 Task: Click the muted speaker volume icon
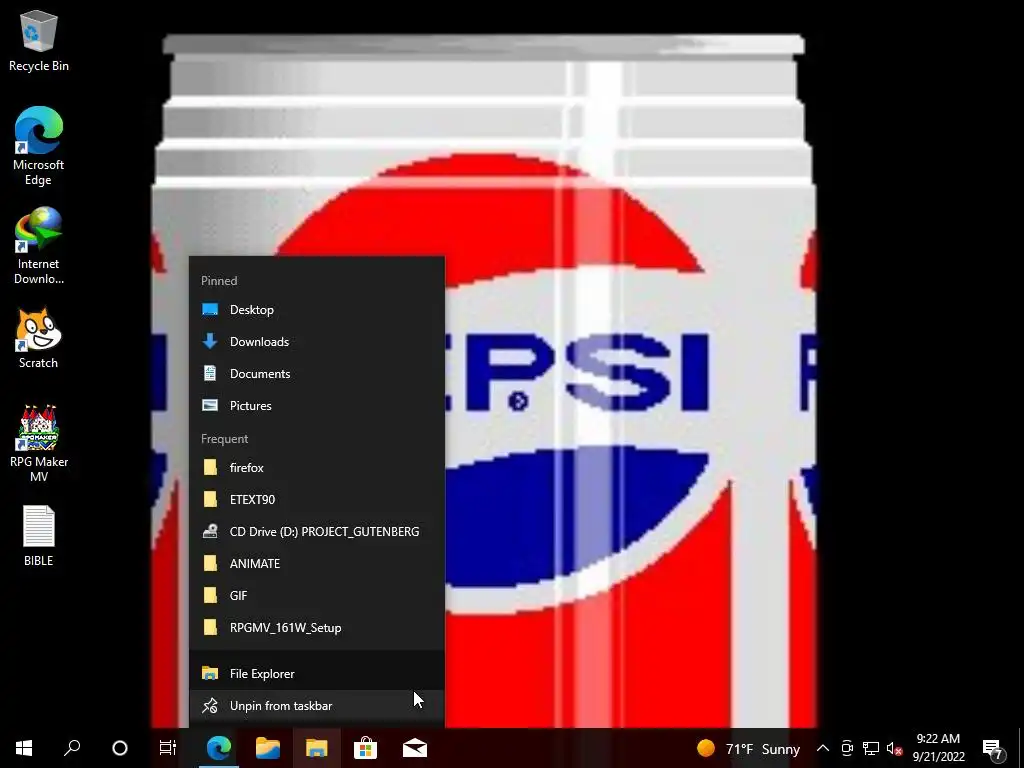(894, 748)
